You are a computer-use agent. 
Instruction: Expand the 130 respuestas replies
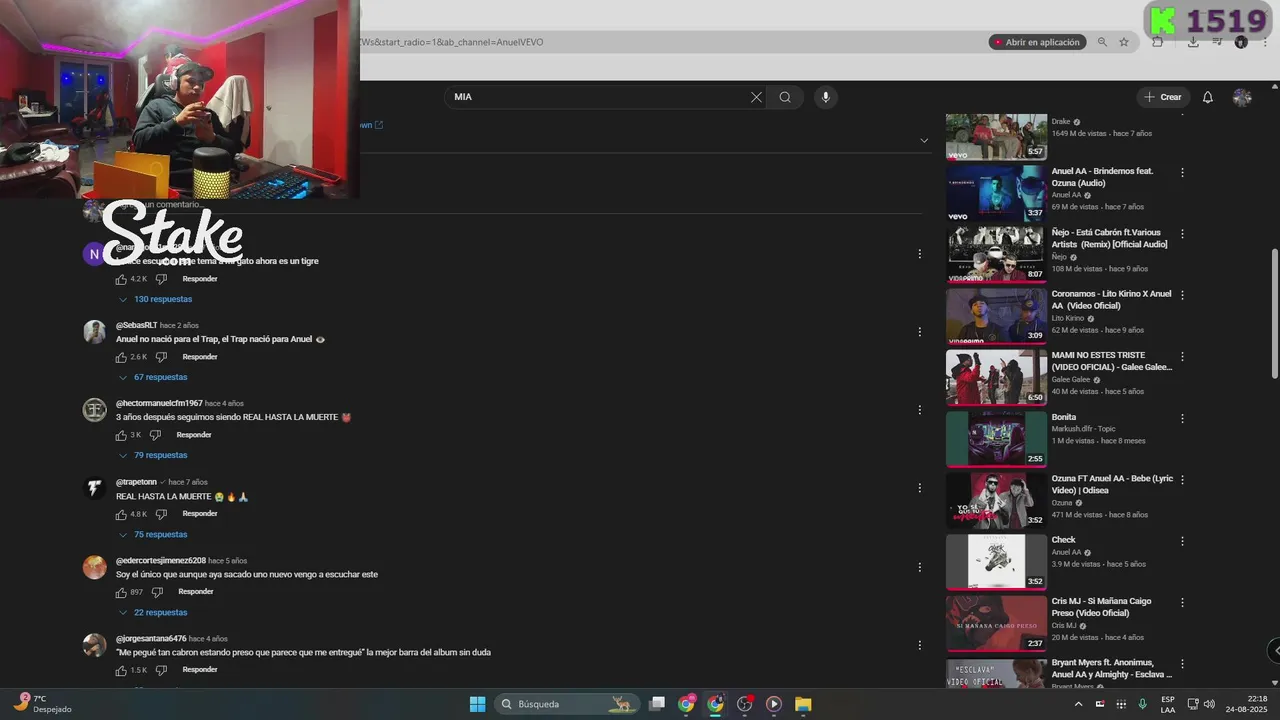155,299
